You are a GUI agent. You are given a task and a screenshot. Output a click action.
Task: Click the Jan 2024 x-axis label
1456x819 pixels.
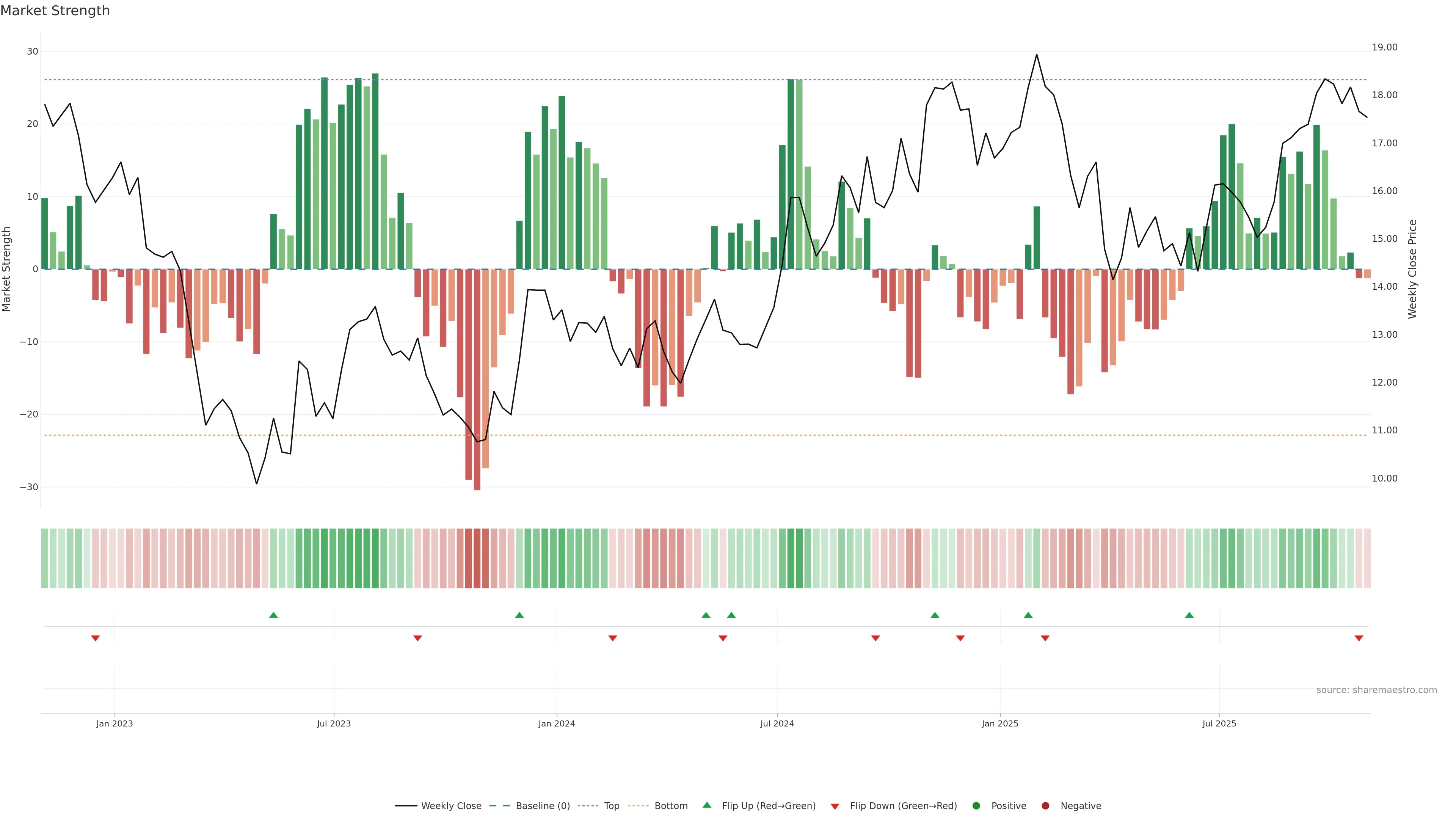[556, 723]
